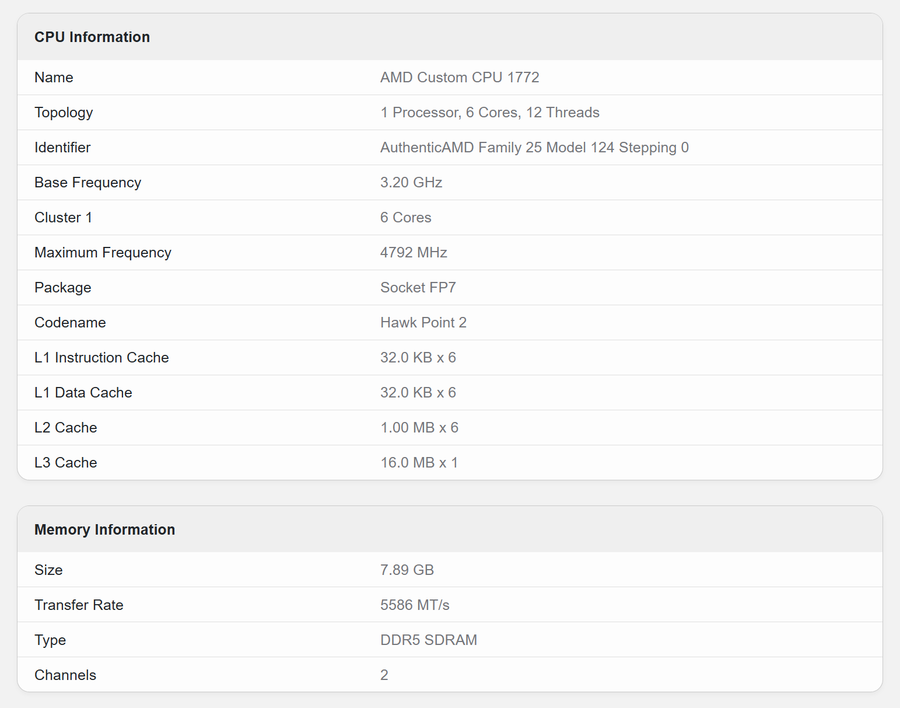Screen dimensions: 900x708
Task: Select the Socket FP7 package value
Action: (418, 288)
